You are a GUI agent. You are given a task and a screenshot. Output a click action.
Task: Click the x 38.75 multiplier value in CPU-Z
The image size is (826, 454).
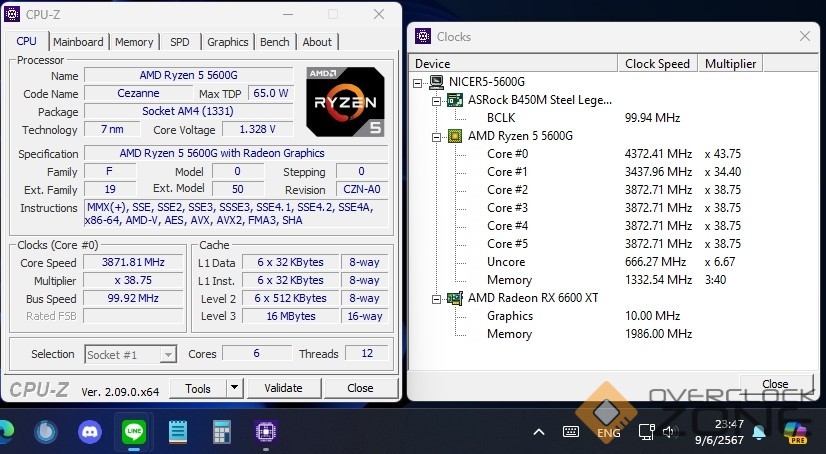[133, 280]
